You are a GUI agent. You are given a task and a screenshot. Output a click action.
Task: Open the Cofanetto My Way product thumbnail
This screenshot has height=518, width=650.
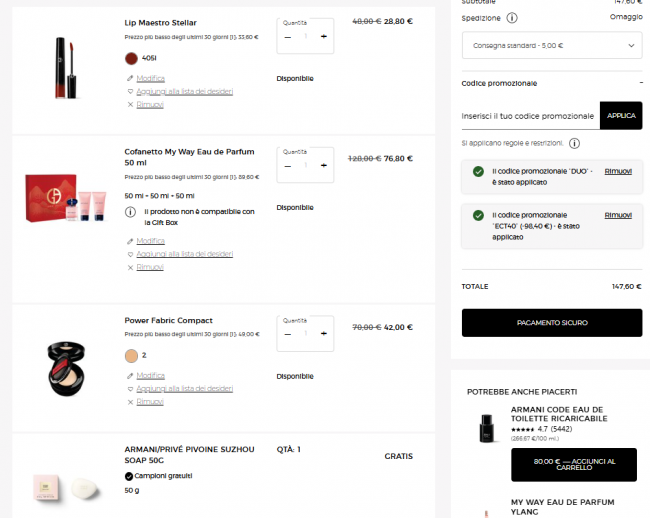point(65,198)
